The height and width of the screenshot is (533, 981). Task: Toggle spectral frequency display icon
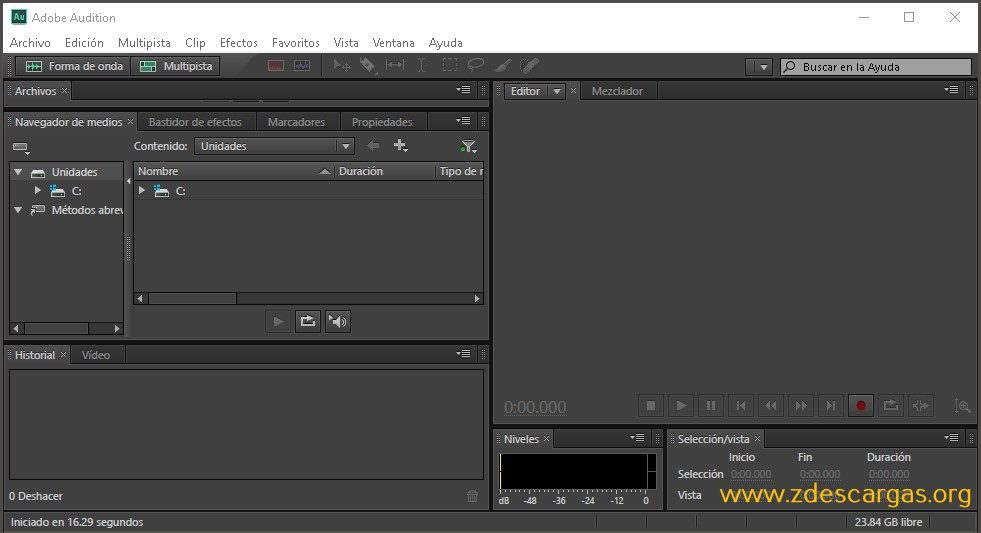[276, 66]
